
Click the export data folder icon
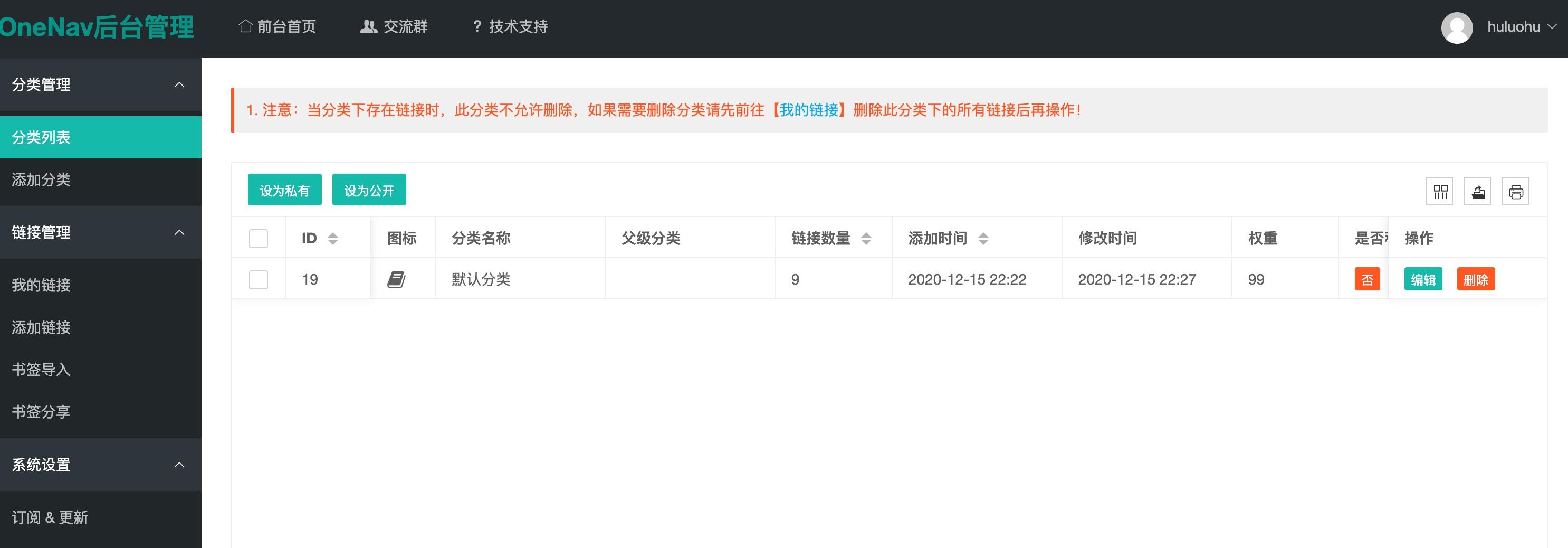tap(1477, 191)
